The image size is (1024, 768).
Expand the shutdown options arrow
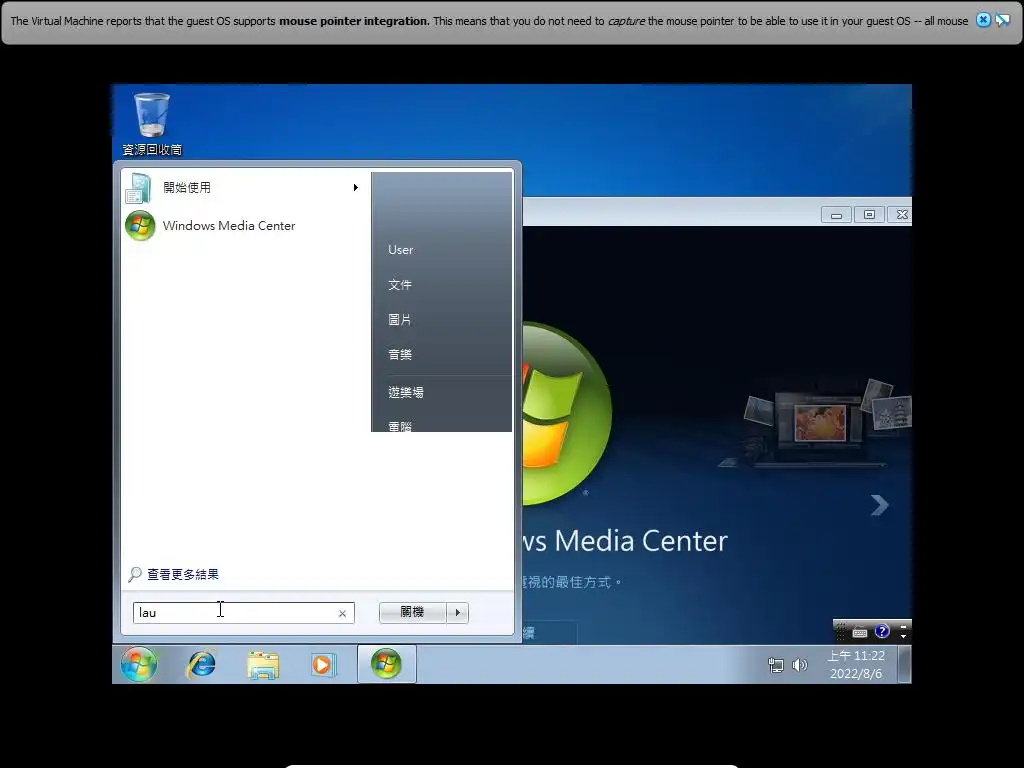457,612
